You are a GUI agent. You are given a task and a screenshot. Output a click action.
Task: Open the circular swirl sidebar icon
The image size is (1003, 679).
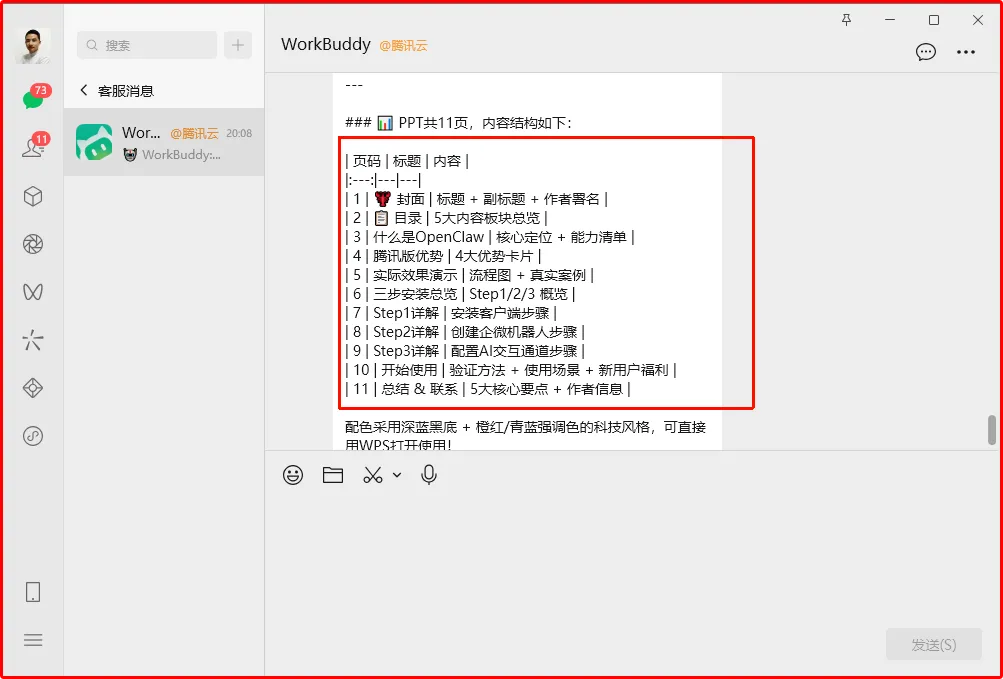[33, 436]
